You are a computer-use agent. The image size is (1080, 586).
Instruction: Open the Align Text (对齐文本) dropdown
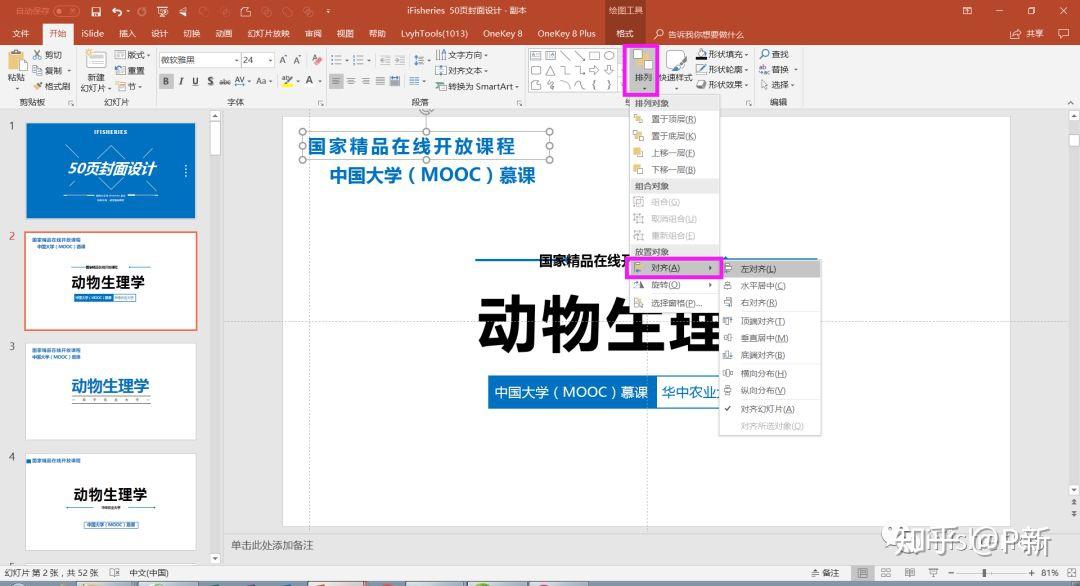pos(462,70)
